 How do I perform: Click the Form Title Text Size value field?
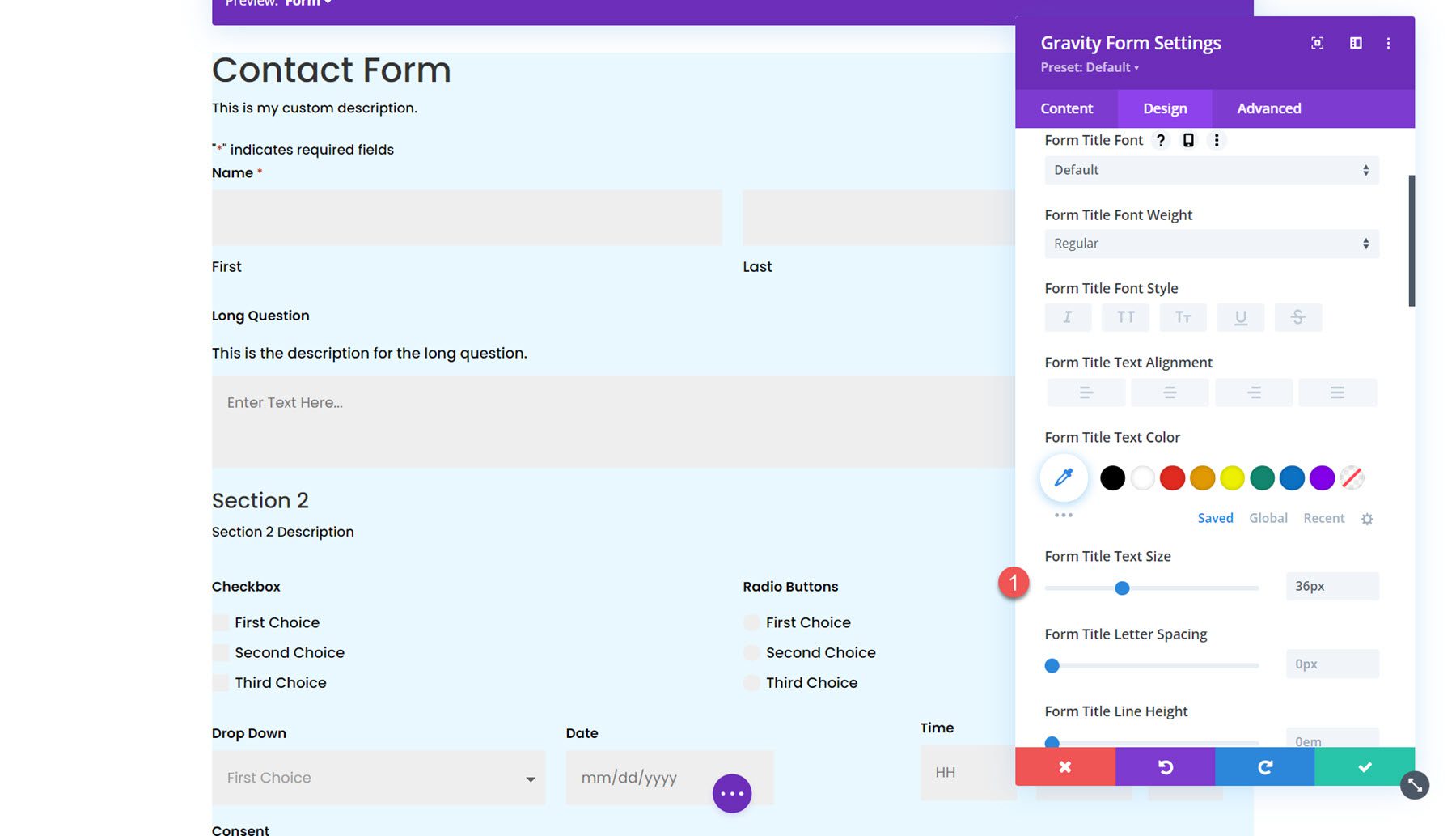click(1331, 586)
